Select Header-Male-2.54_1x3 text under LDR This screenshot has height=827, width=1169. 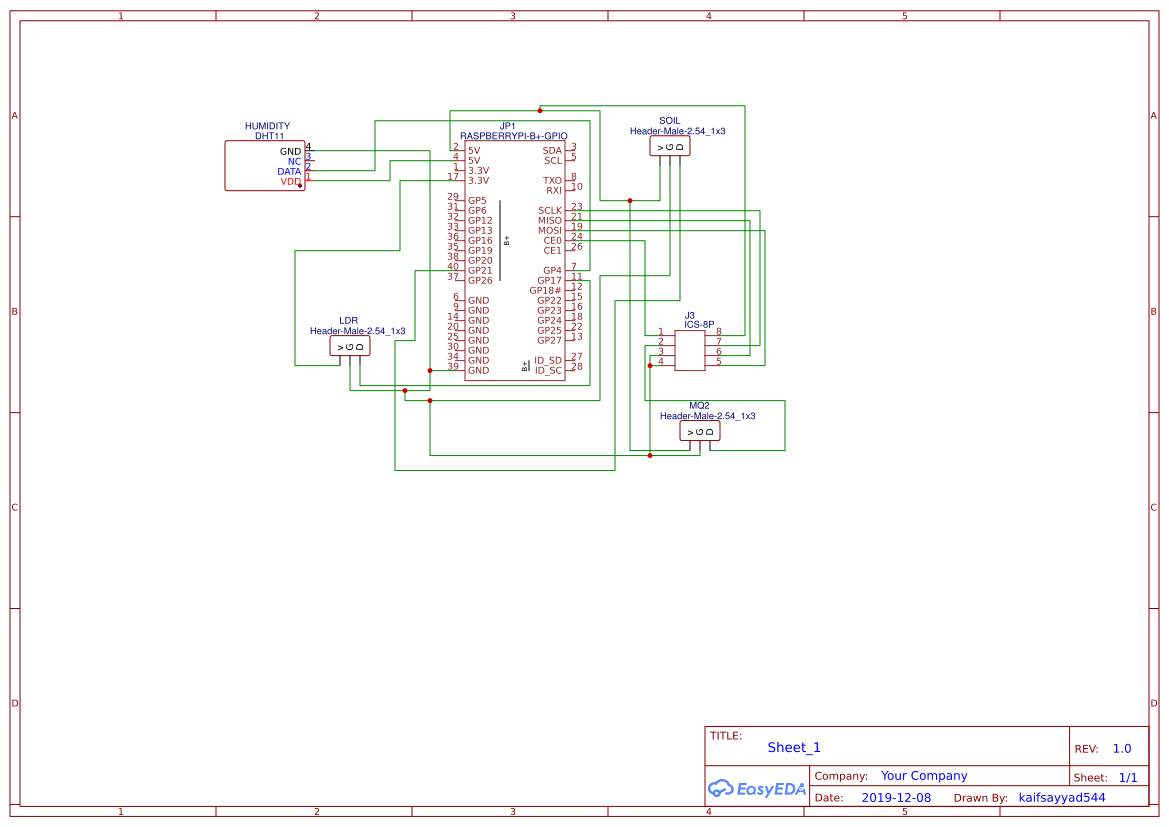(357, 331)
